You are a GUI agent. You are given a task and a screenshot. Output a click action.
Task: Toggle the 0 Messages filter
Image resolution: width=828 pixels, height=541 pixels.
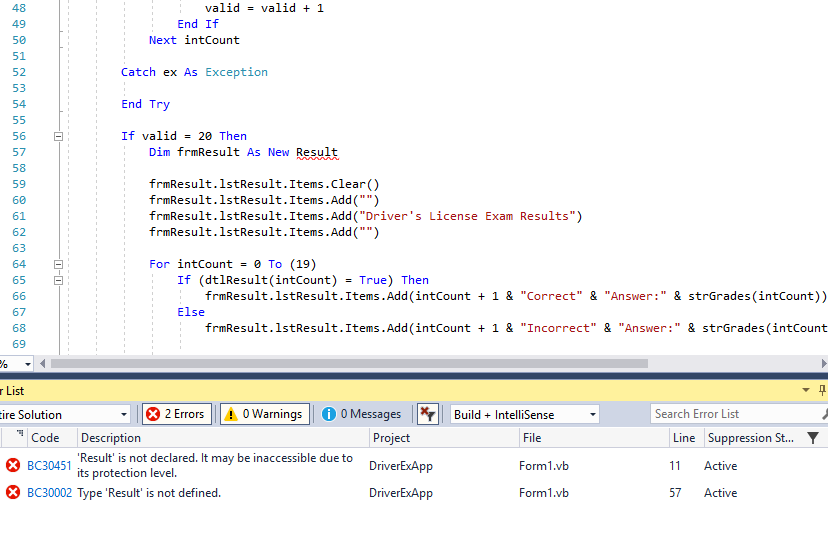[x=362, y=414]
